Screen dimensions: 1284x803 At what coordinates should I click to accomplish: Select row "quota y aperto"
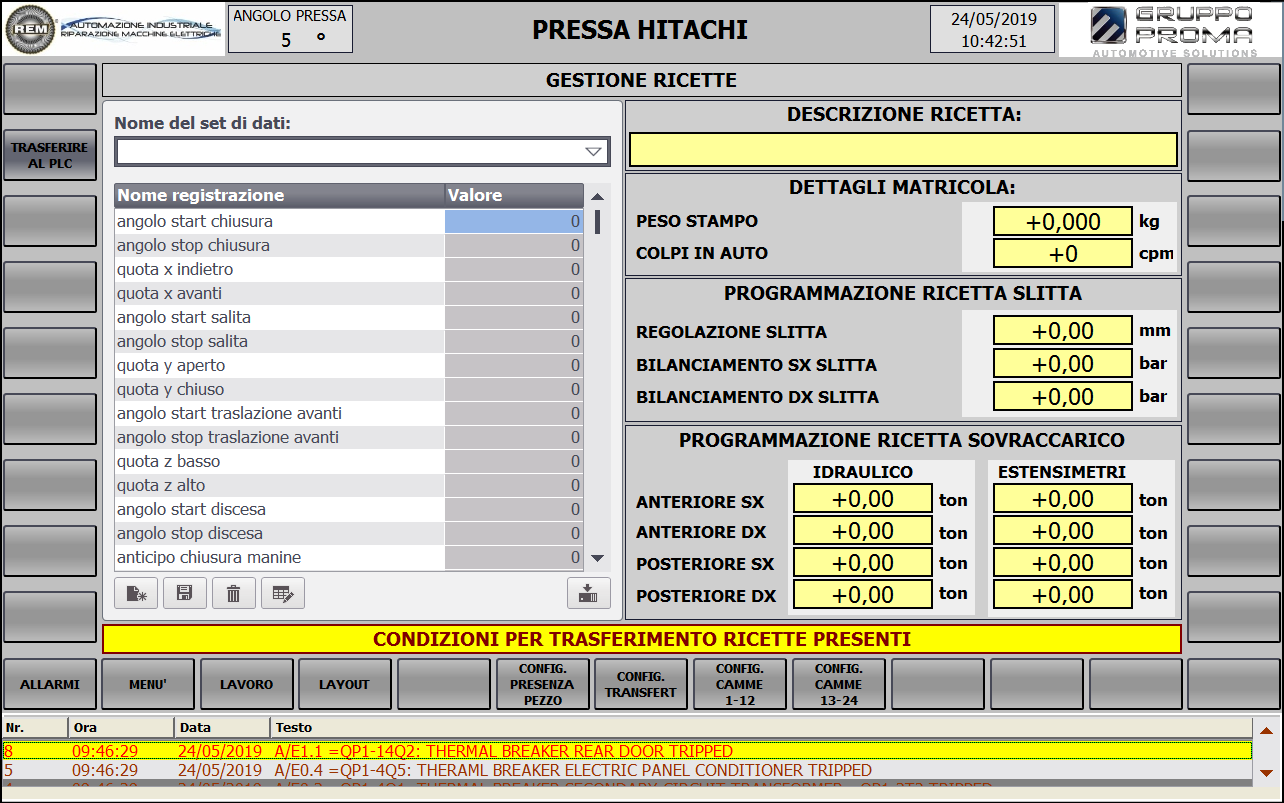(349, 365)
